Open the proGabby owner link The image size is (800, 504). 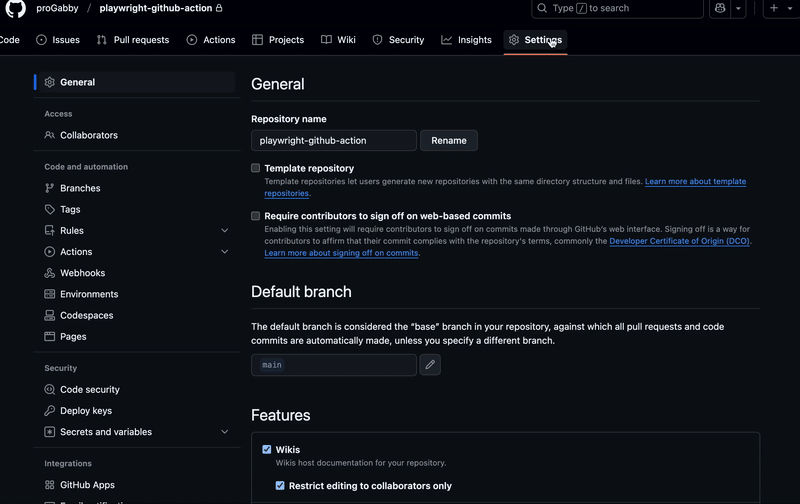point(57,8)
